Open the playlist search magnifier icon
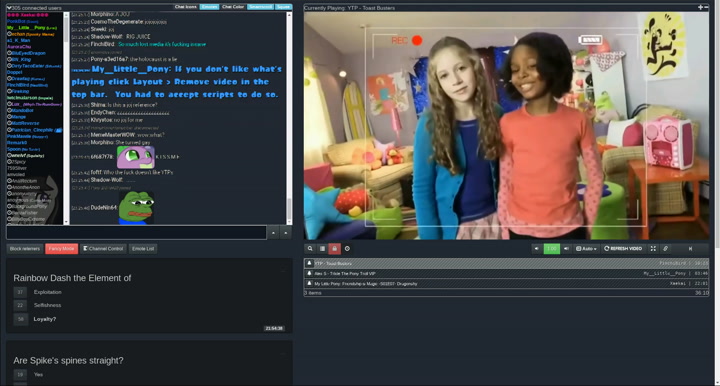This screenshot has width=720, height=386. [310, 249]
